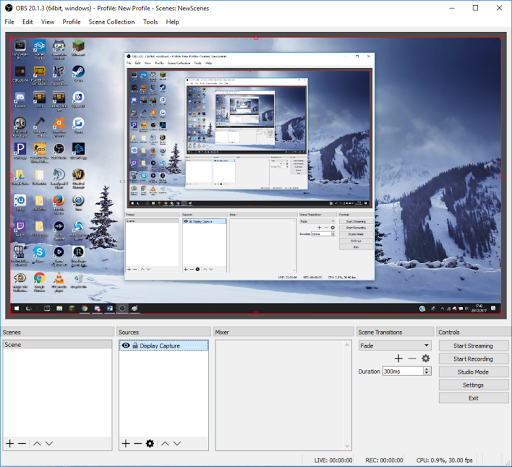Click Mixer scrollbar up arrow

[347, 345]
